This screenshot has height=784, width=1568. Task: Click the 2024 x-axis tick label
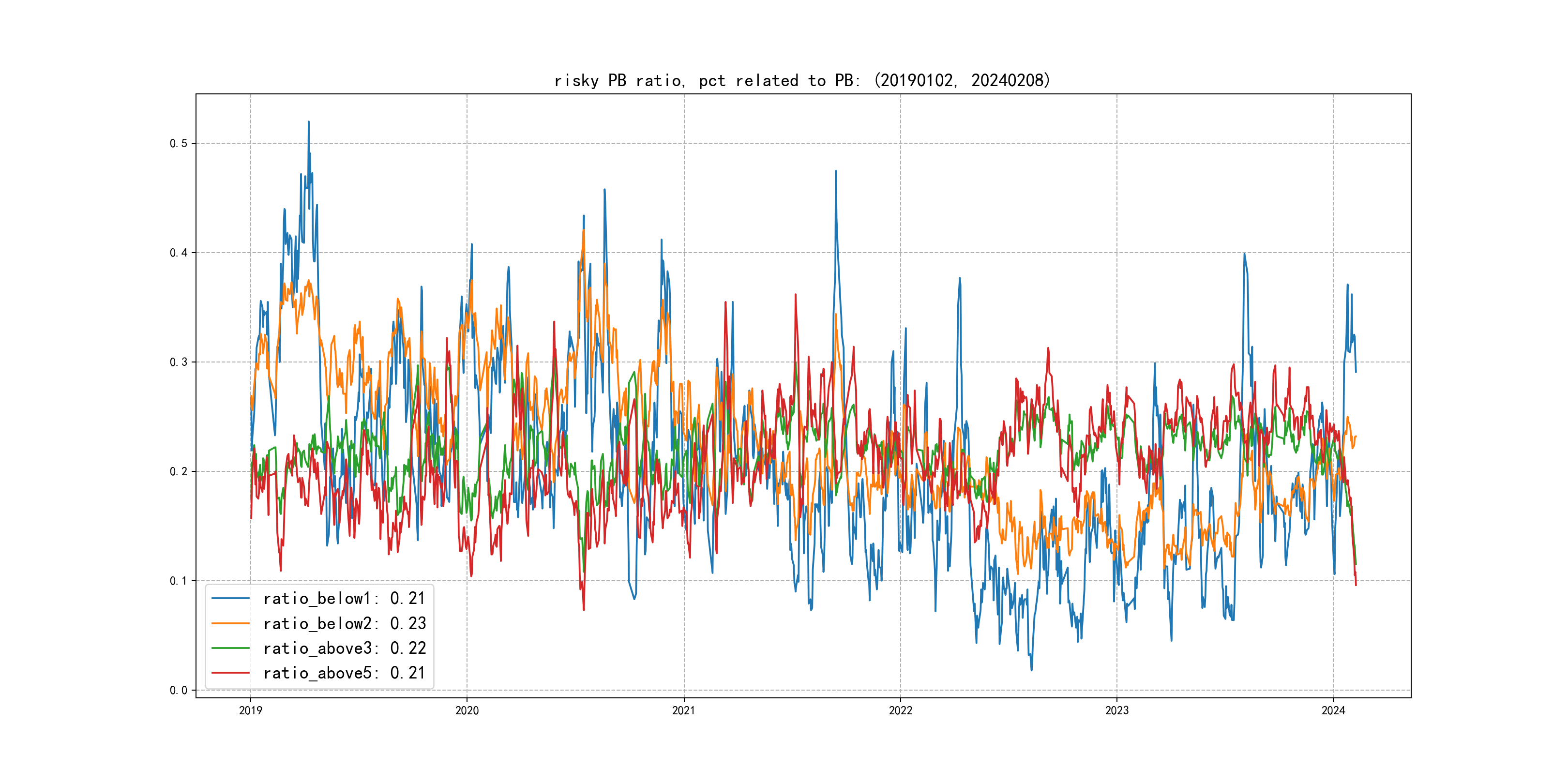tap(1333, 710)
